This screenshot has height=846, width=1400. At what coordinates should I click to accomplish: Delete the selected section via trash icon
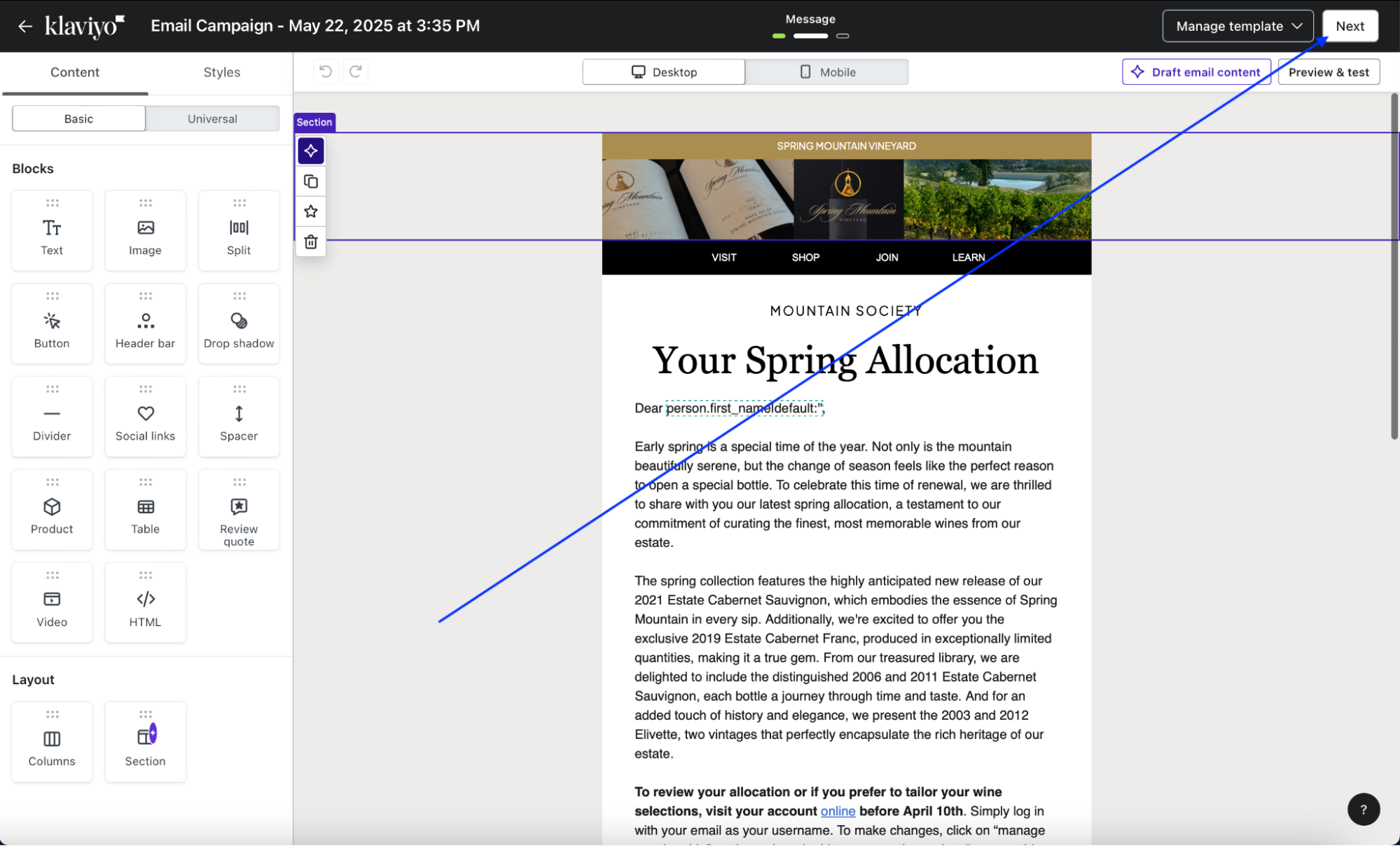point(310,242)
